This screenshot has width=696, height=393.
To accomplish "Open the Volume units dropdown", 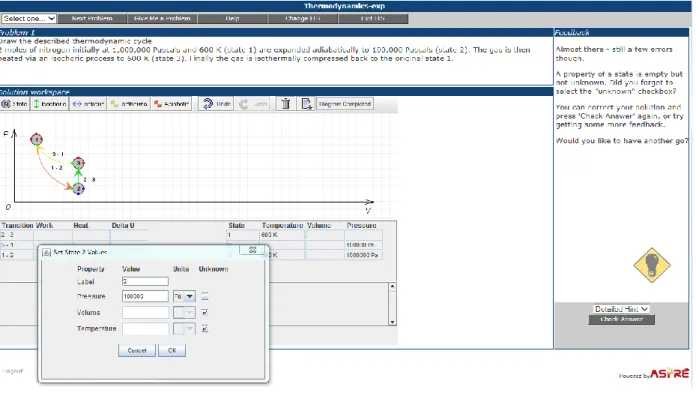I will click(184, 313).
